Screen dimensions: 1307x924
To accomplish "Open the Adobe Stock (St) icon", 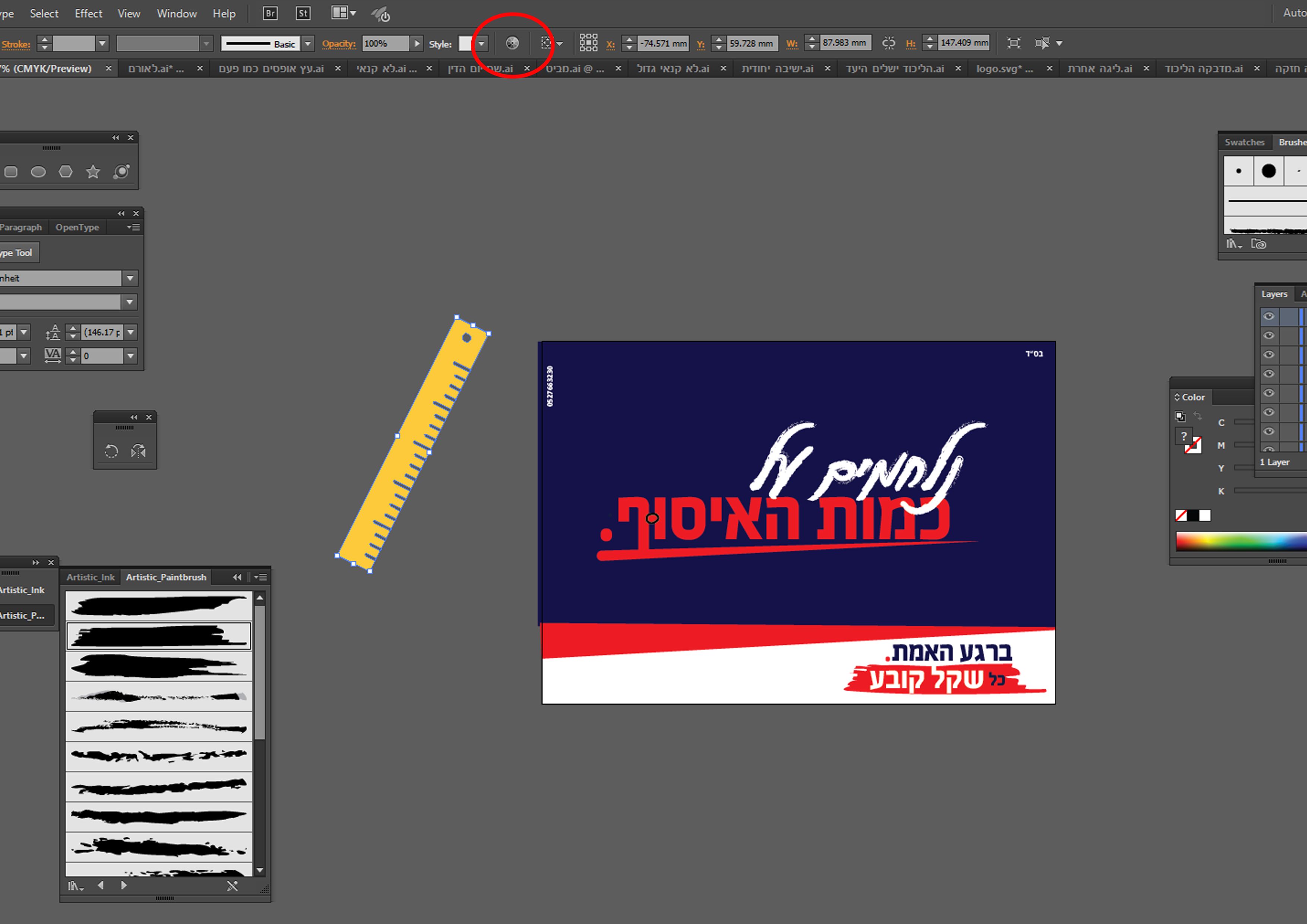I will 303,13.
